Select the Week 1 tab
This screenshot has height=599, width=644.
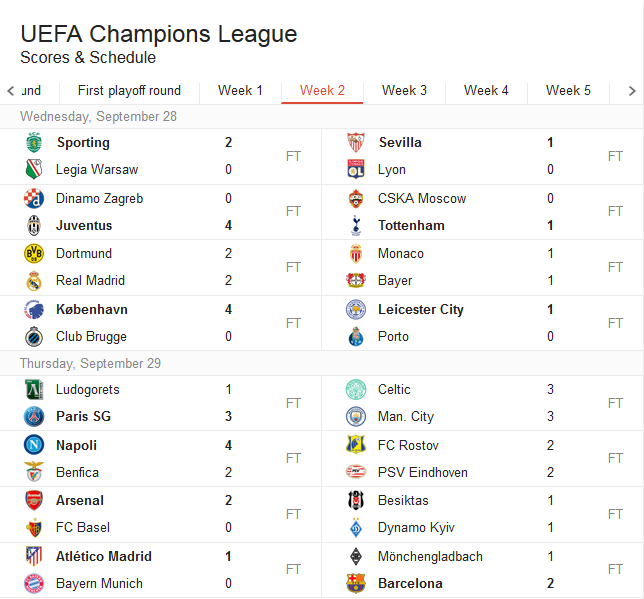[x=240, y=90]
